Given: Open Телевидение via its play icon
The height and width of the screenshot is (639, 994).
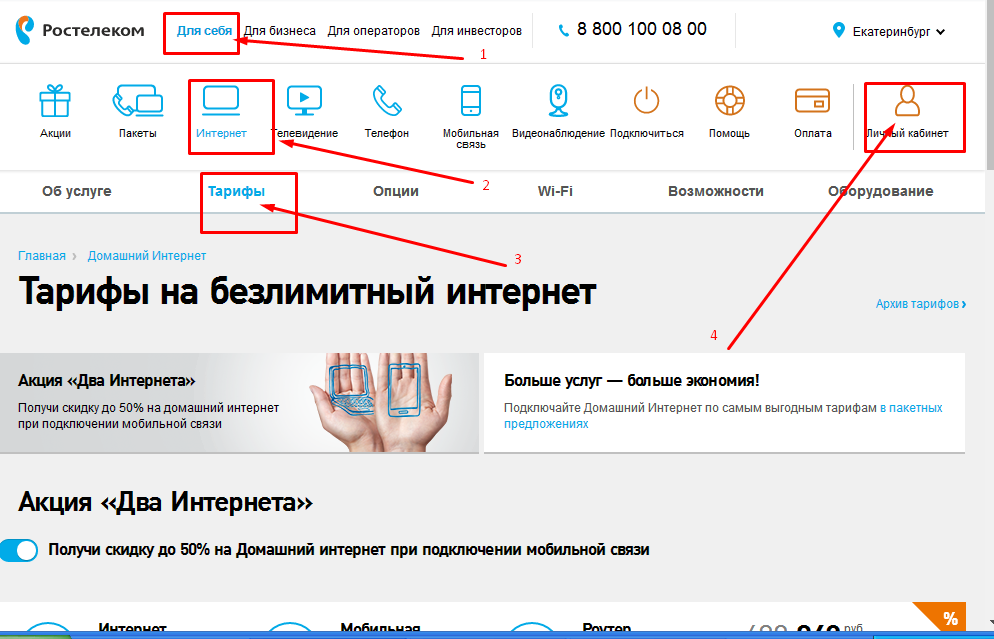Looking at the screenshot, I should (303, 100).
